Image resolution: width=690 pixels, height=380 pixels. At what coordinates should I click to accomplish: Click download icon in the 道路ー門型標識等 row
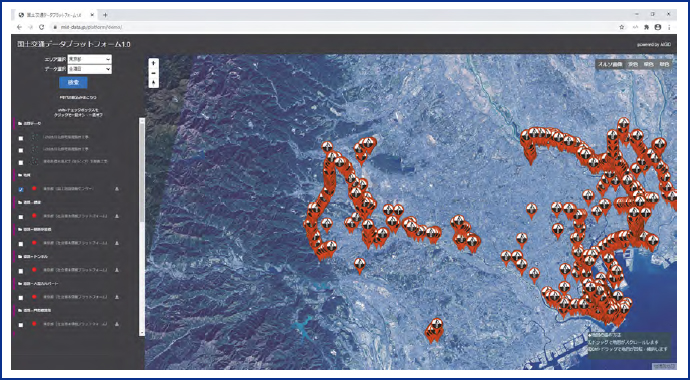click(x=117, y=324)
